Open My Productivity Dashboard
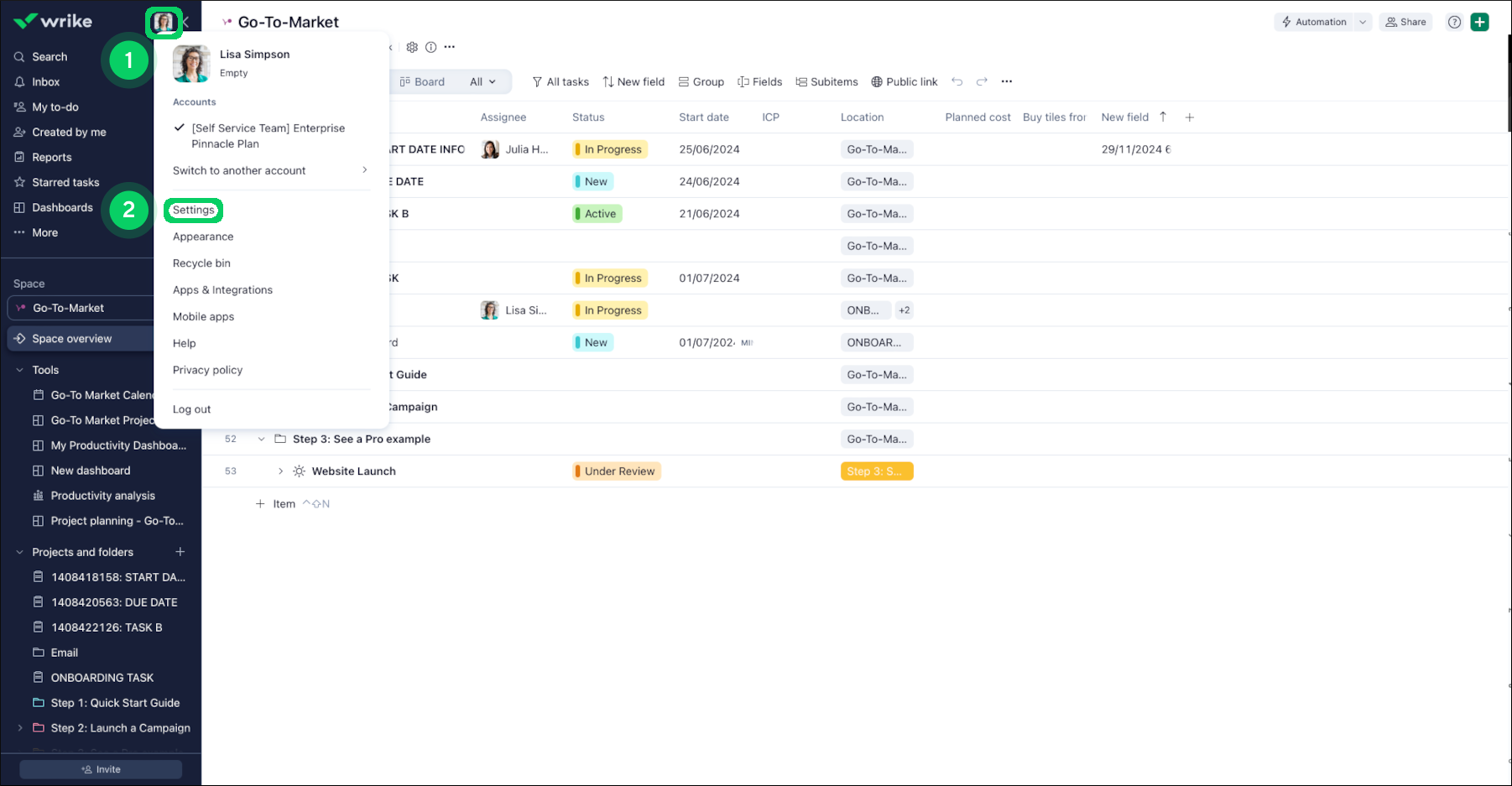Image resolution: width=1512 pixels, height=786 pixels. click(x=109, y=446)
